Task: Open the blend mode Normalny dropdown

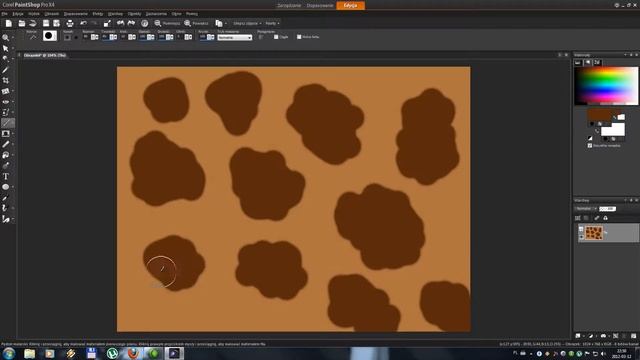Action: click(235, 37)
